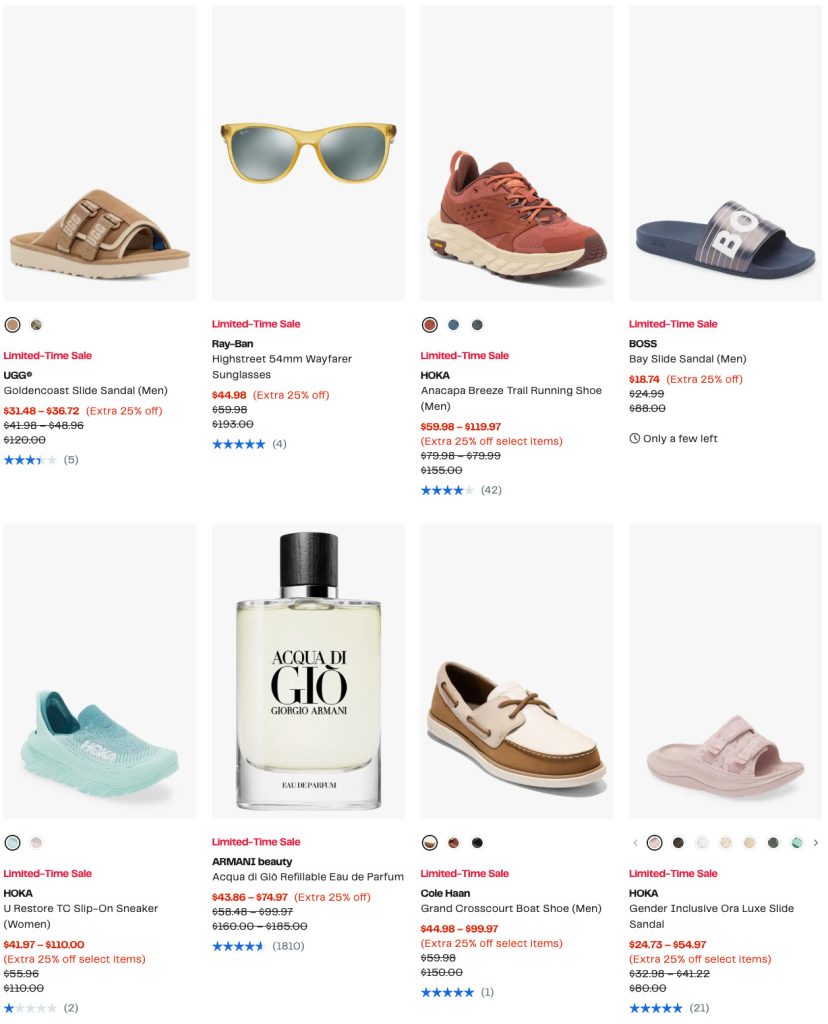The height and width of the screenshot is (1024, 828).
Task: Open the Ray-Ban Highstreet Wayfarer Sunglasses link
Action: pos(281,366)
